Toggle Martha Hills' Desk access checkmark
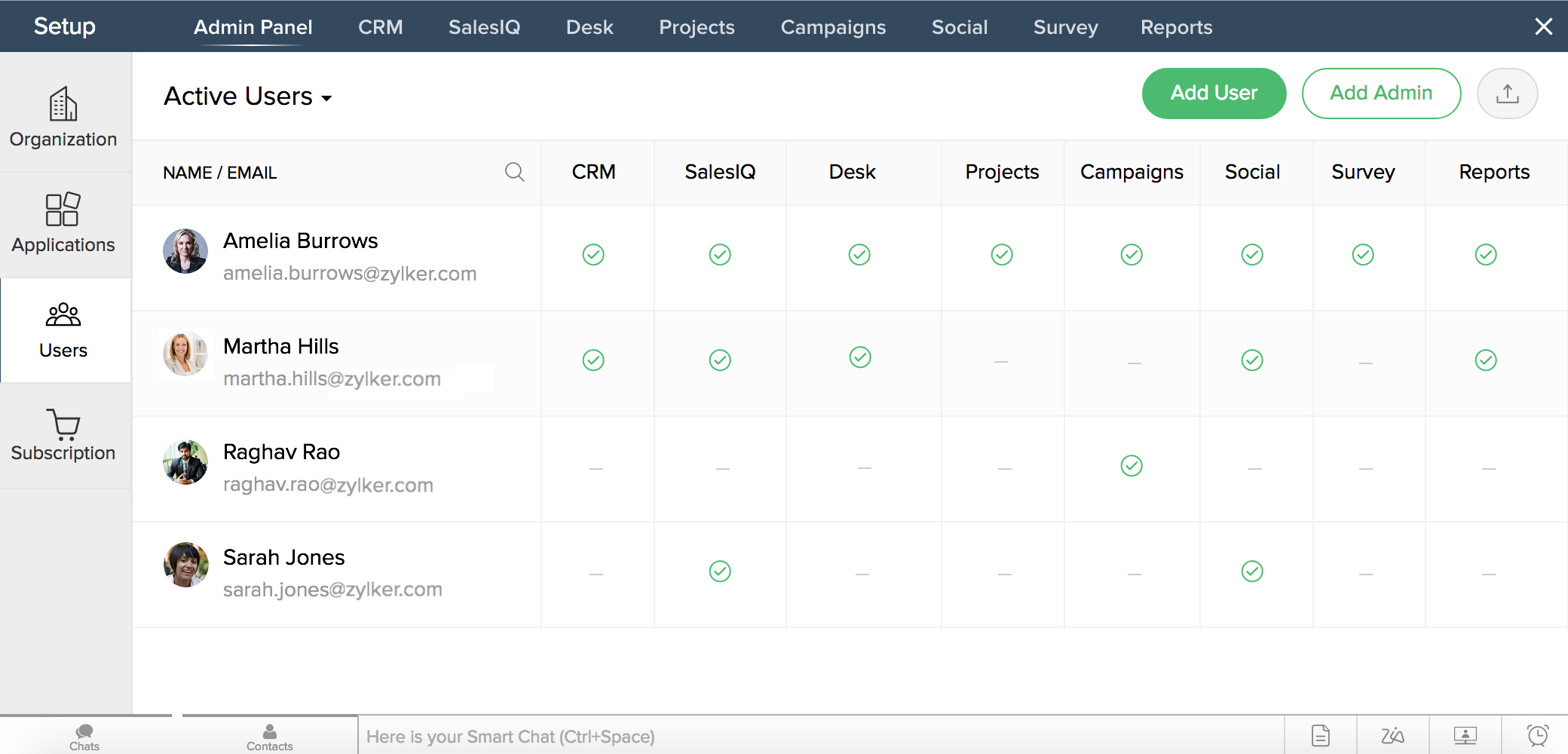Screen dimensions: 1568x754 click(860, 357)
